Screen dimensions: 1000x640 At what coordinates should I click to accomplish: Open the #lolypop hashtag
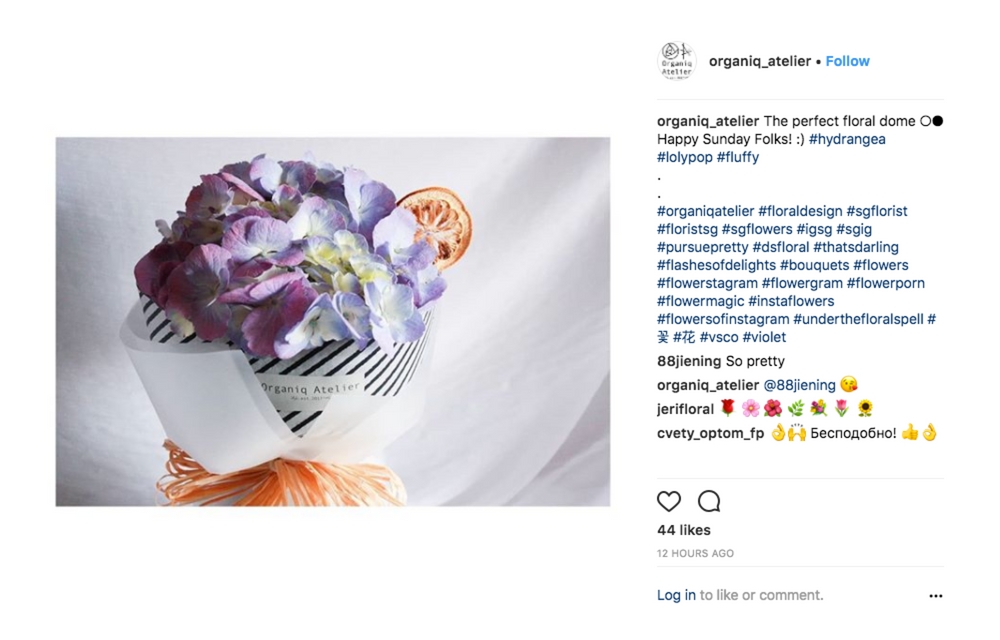684,157
